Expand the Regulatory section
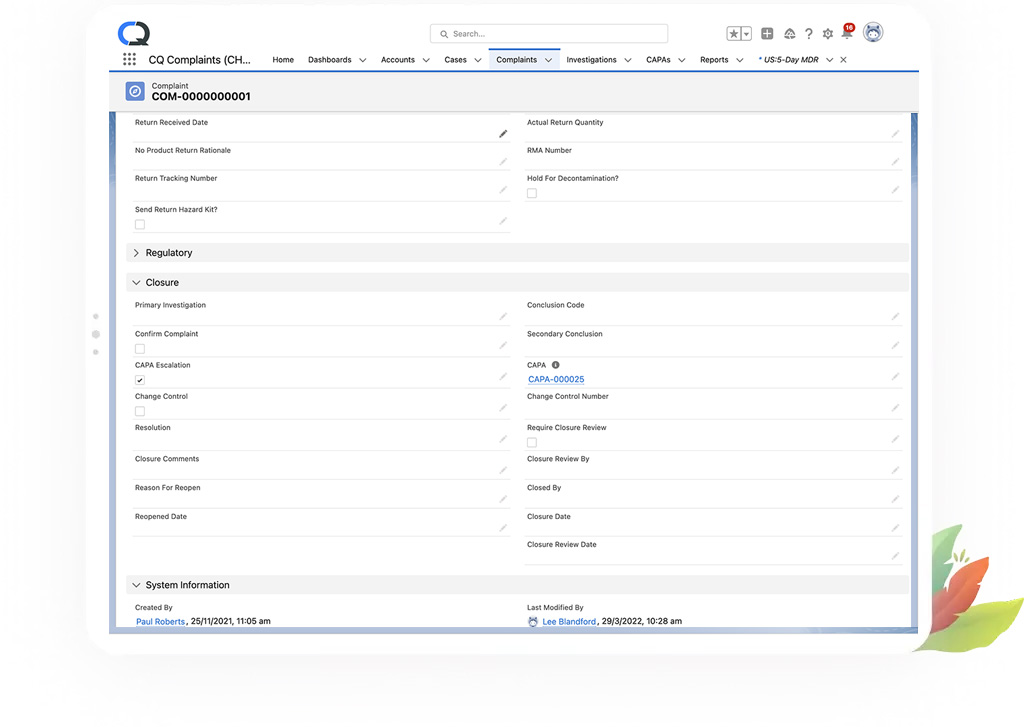The height and width of the screenshot is (727, 1024). point(136,253)
